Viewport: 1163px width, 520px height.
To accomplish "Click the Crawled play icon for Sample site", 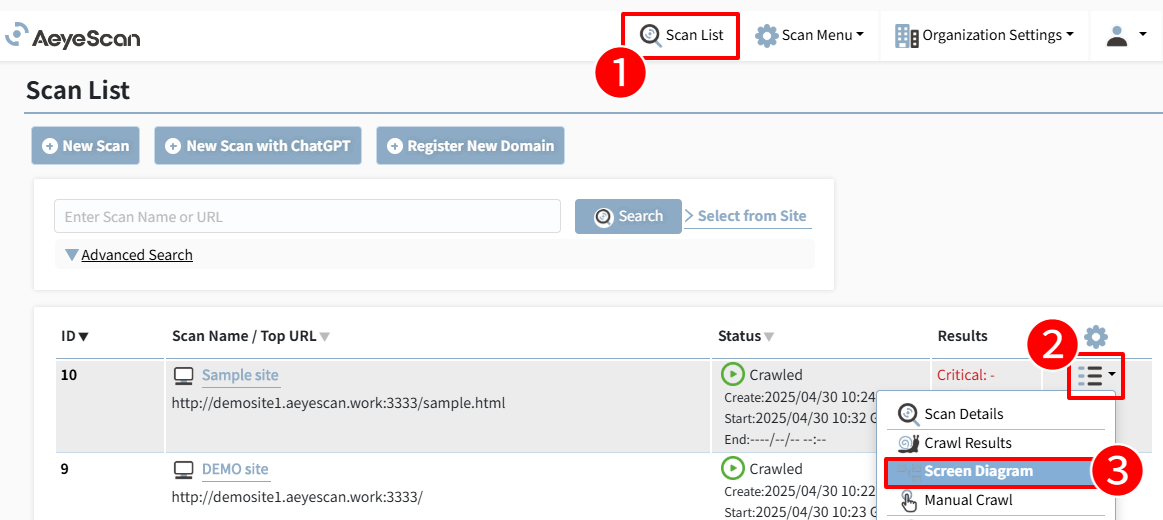I will click(733, 375).
